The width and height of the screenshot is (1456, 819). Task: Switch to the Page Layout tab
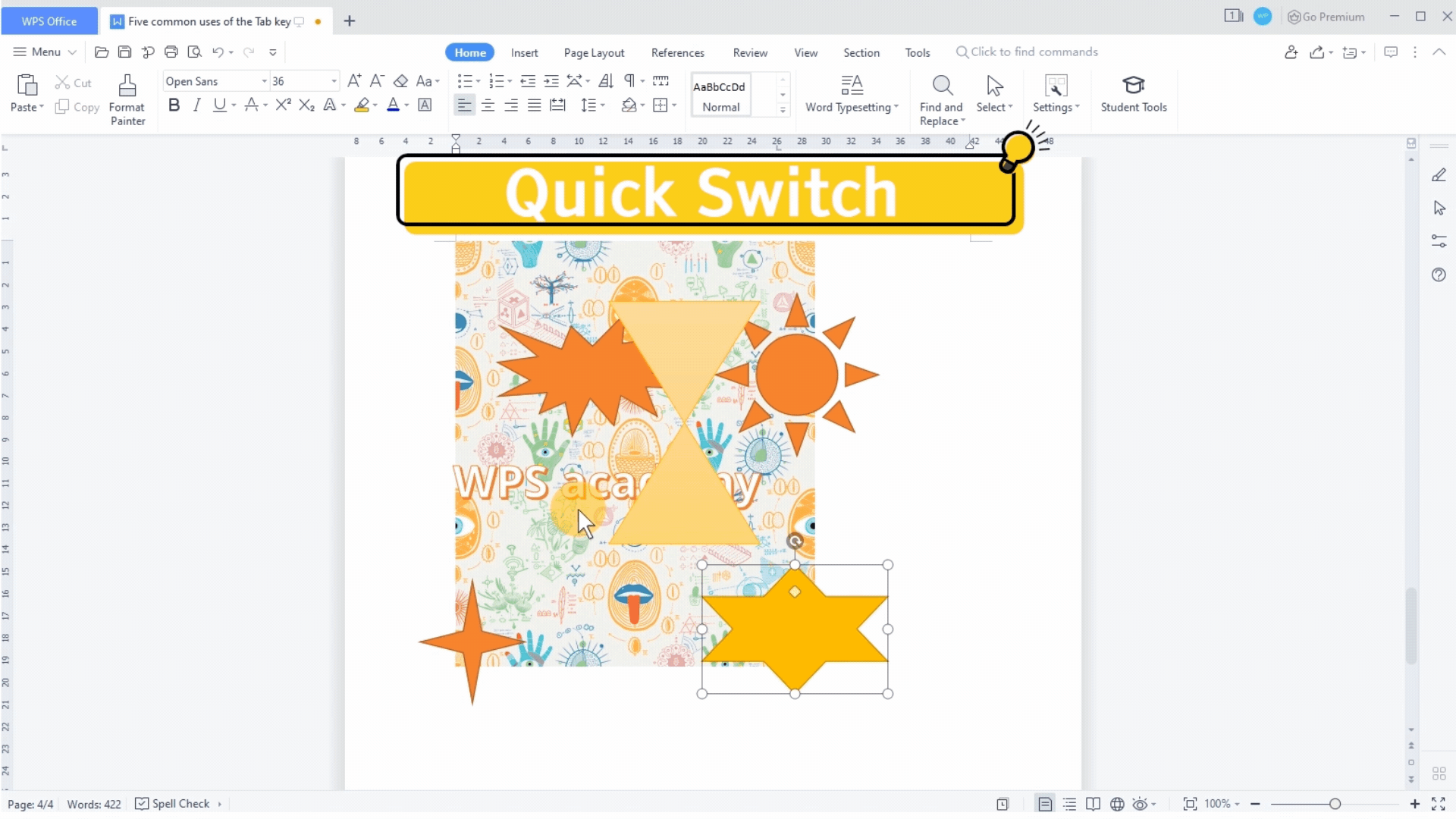594,52
